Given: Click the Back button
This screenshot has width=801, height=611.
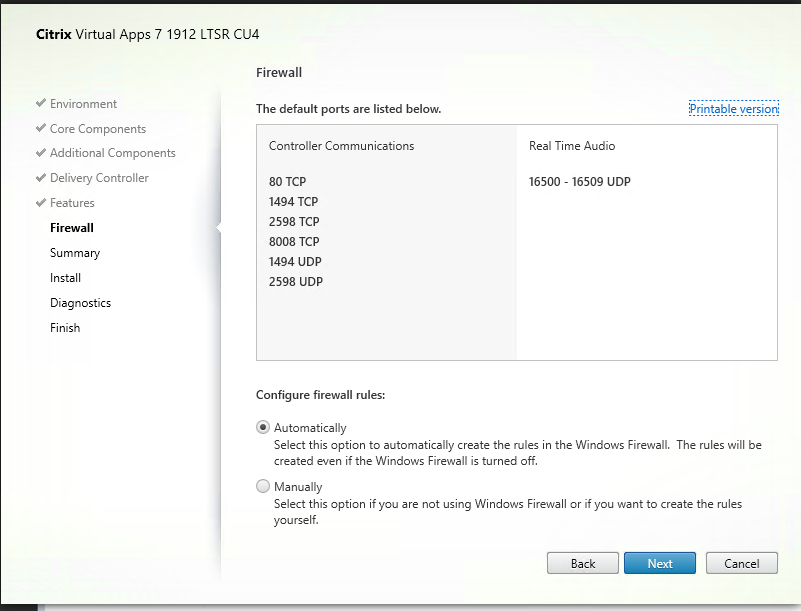Looking at the screenshot, I should point(583,563).
